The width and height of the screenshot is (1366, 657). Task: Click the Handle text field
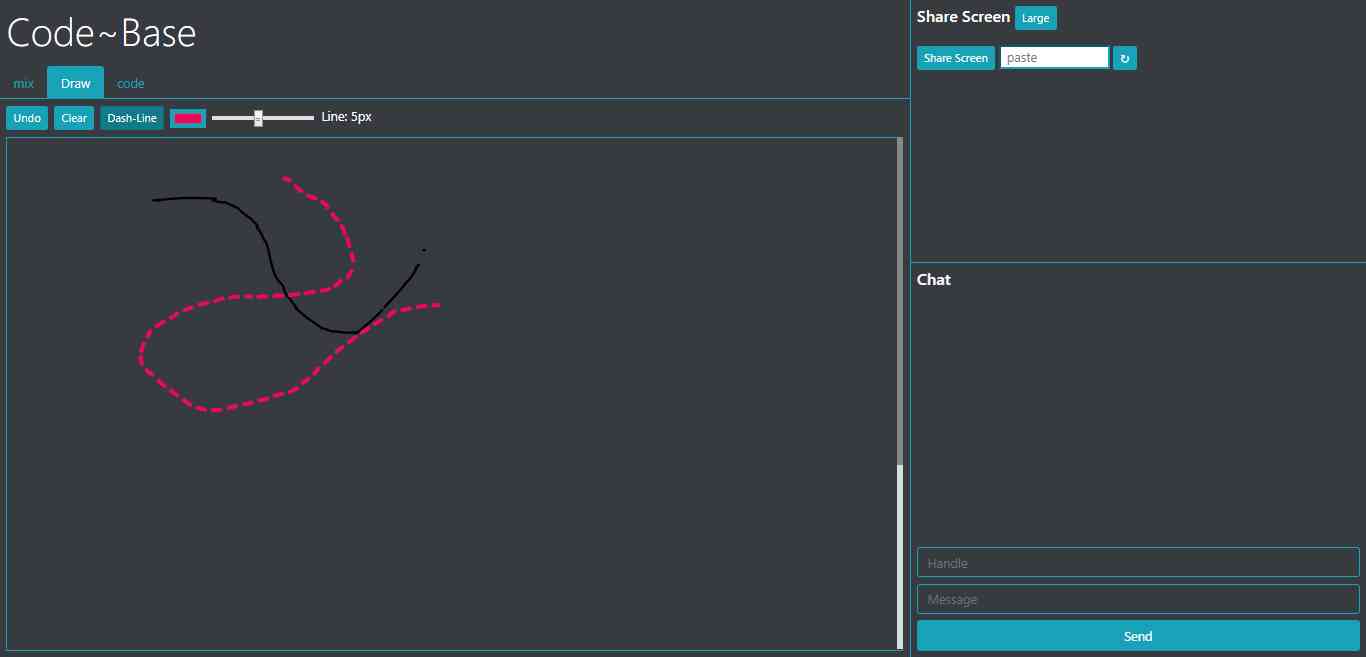[1138, 563]
